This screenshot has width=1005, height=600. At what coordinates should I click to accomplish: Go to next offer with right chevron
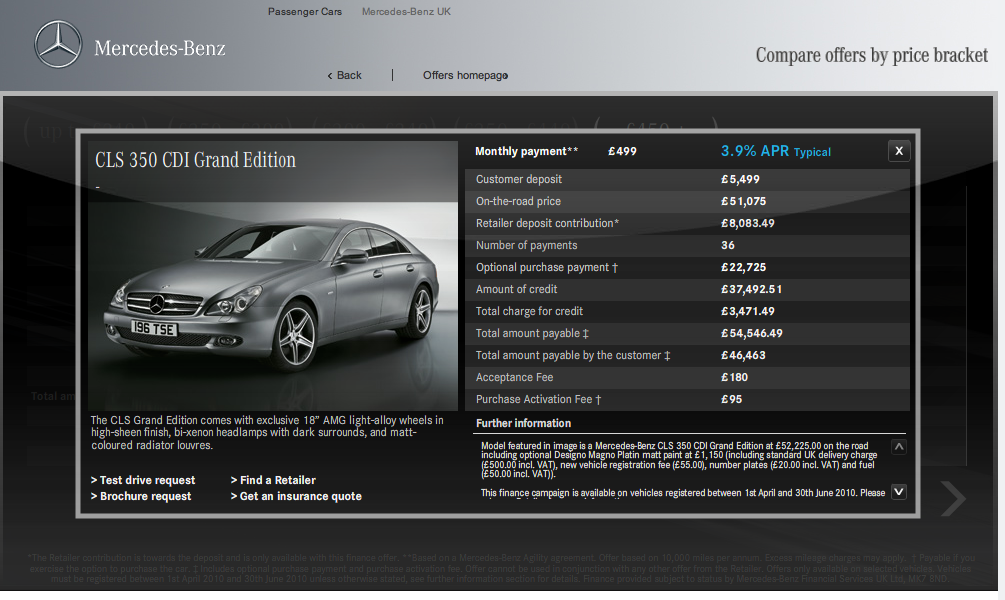(953, 498)
